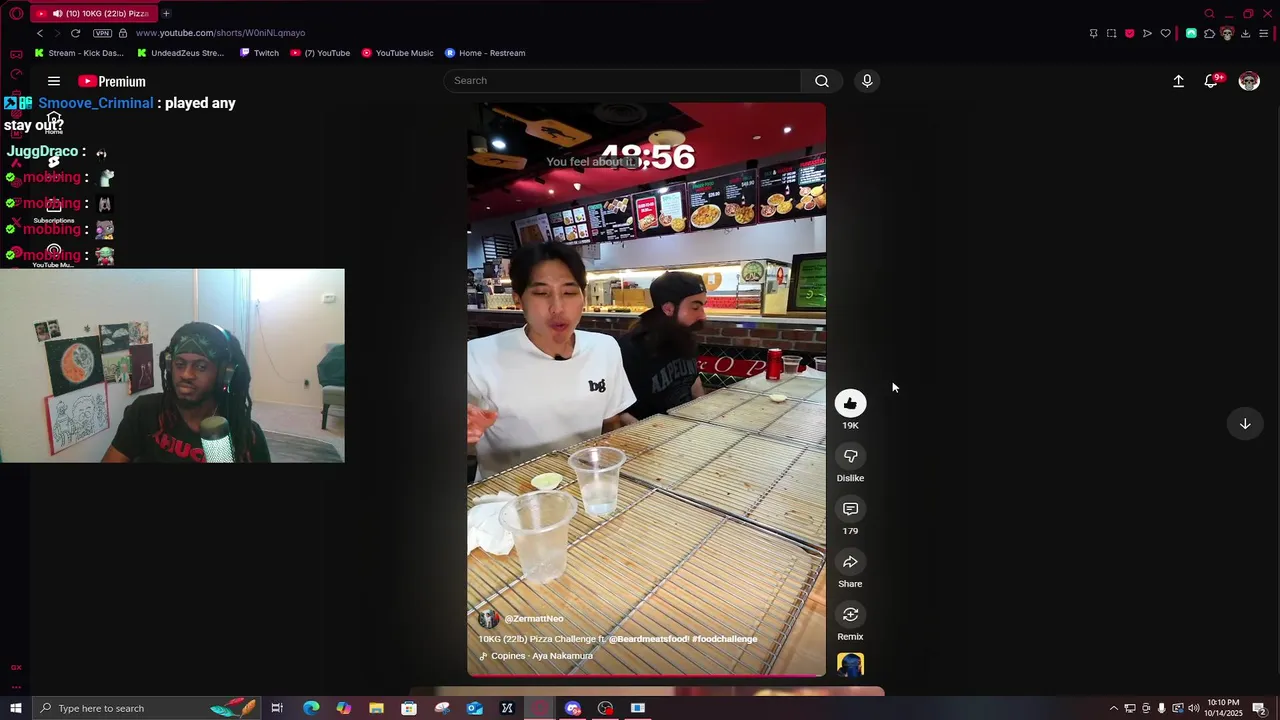Share this YouTube short
This screenshot has width=1280, height=720.
(850, 562)
